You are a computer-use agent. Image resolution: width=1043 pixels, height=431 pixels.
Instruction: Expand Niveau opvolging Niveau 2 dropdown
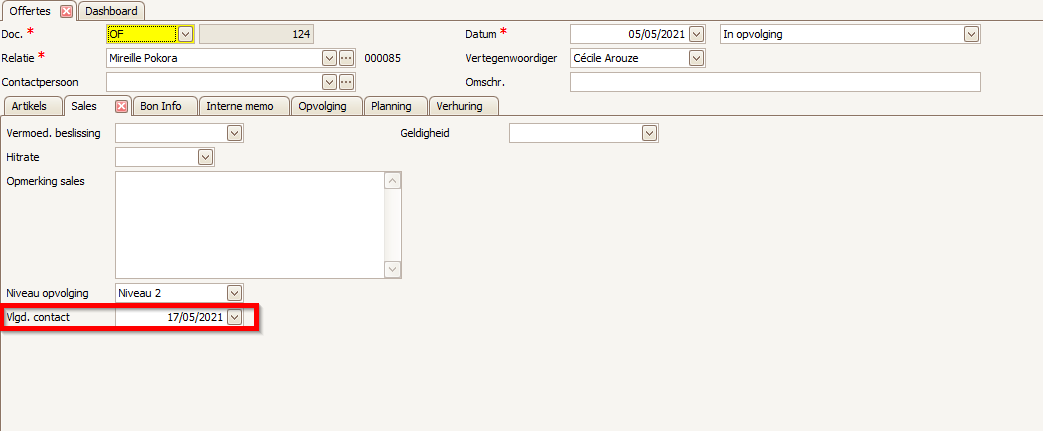(234, 293)
